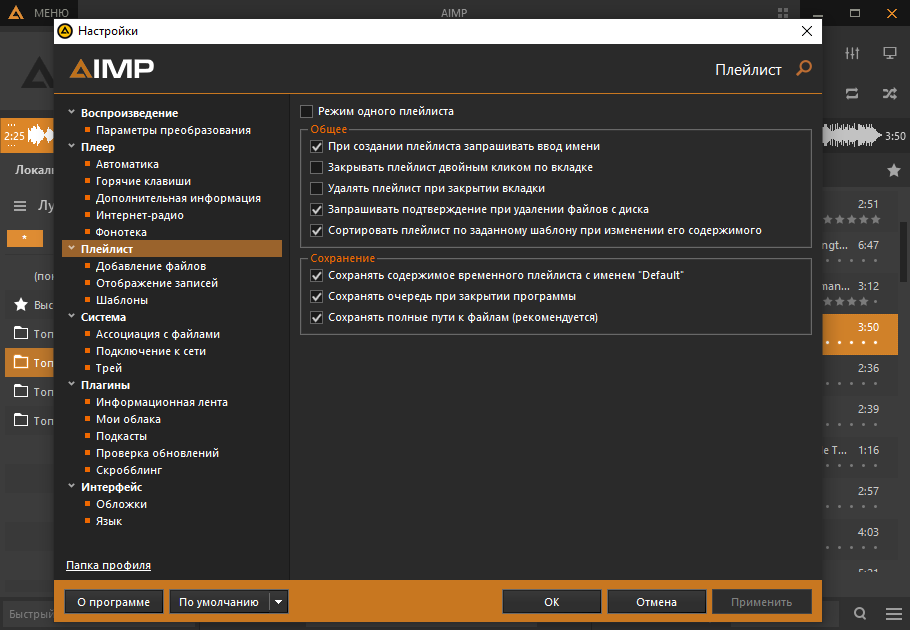Select Трей in settings tree

click(109, 368)
